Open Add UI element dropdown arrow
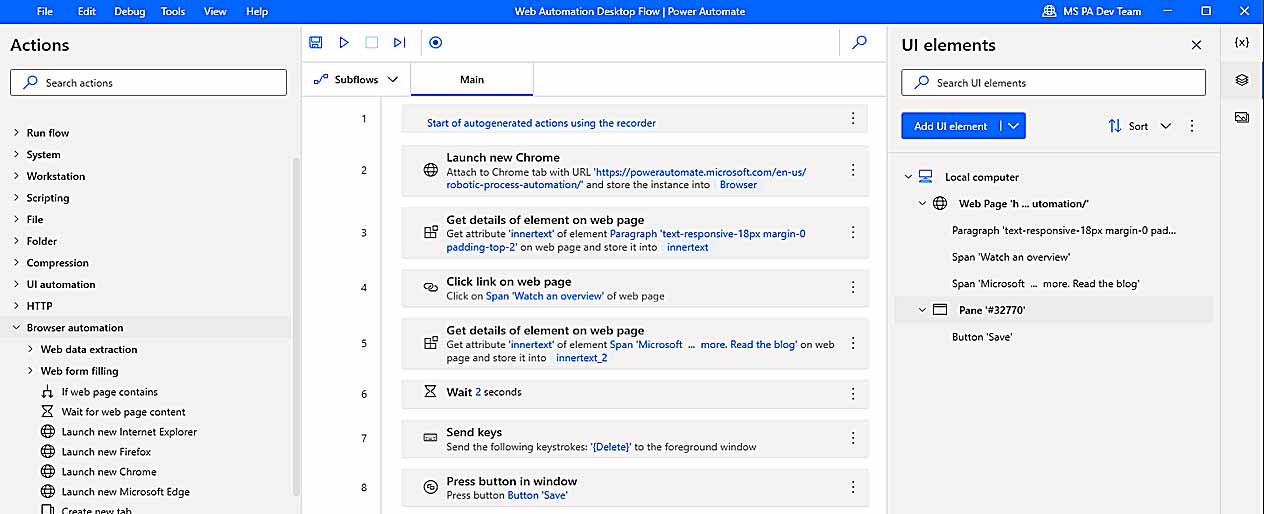The width and height of the screenshot is (1264, 514). pyautogui.click(x=1014, y=126)
